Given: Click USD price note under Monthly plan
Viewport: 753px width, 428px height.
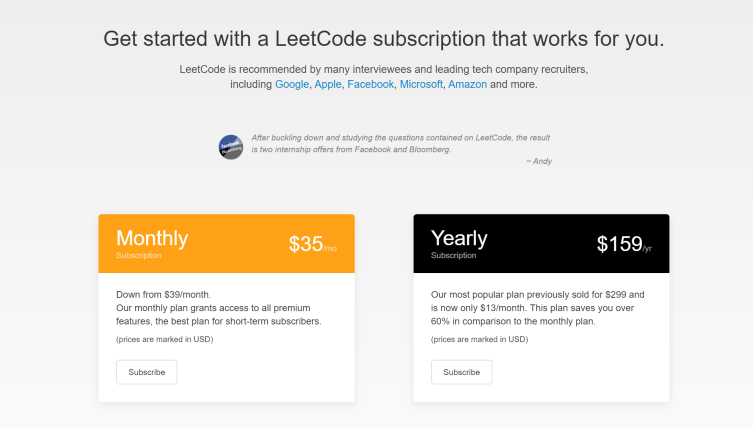Looking at the screenshot, I should (x=164, y=339).
